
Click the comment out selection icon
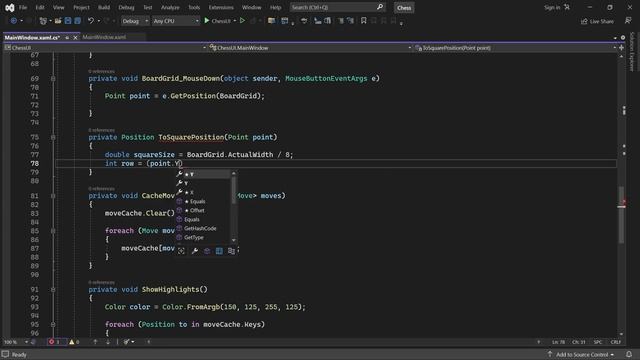click(340, 21)
